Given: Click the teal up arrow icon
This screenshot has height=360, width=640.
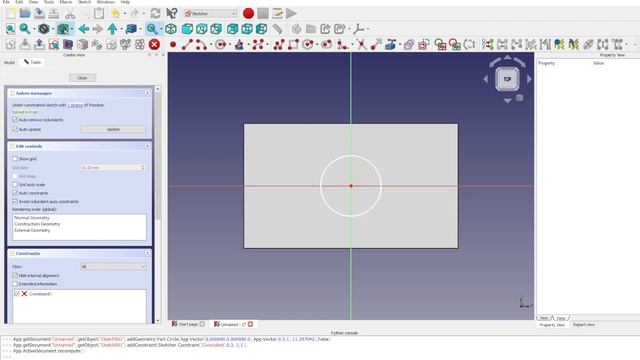Looking at the screenshot, I should [x=112, y=29].
